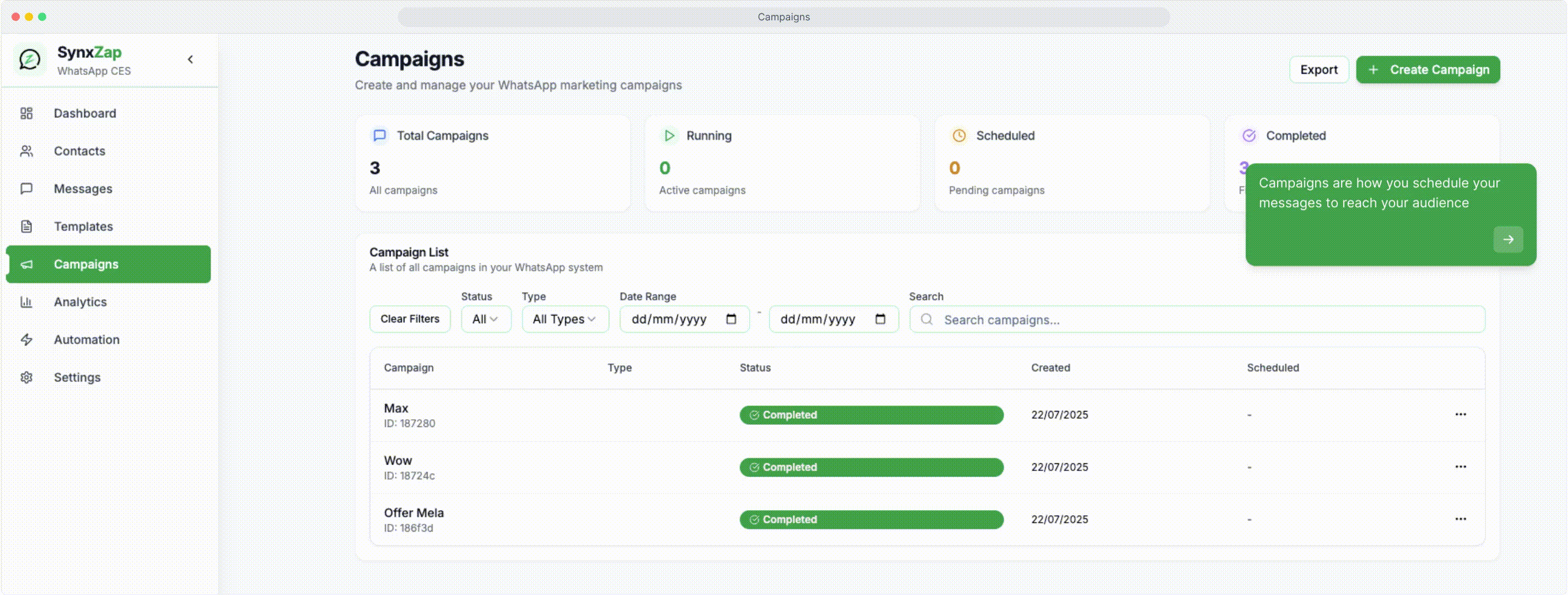Click the Created date in the Max row
Viewport: 1568px width, 595px height.
point(1059,415)
